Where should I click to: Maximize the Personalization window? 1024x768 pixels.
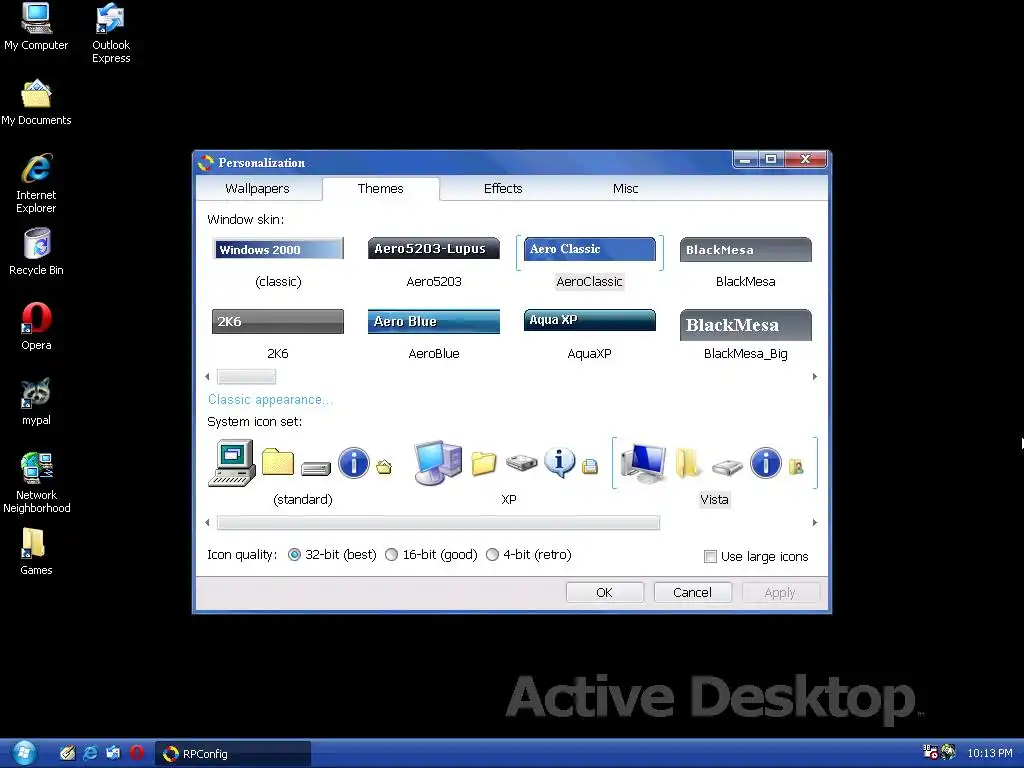point(771,159)
